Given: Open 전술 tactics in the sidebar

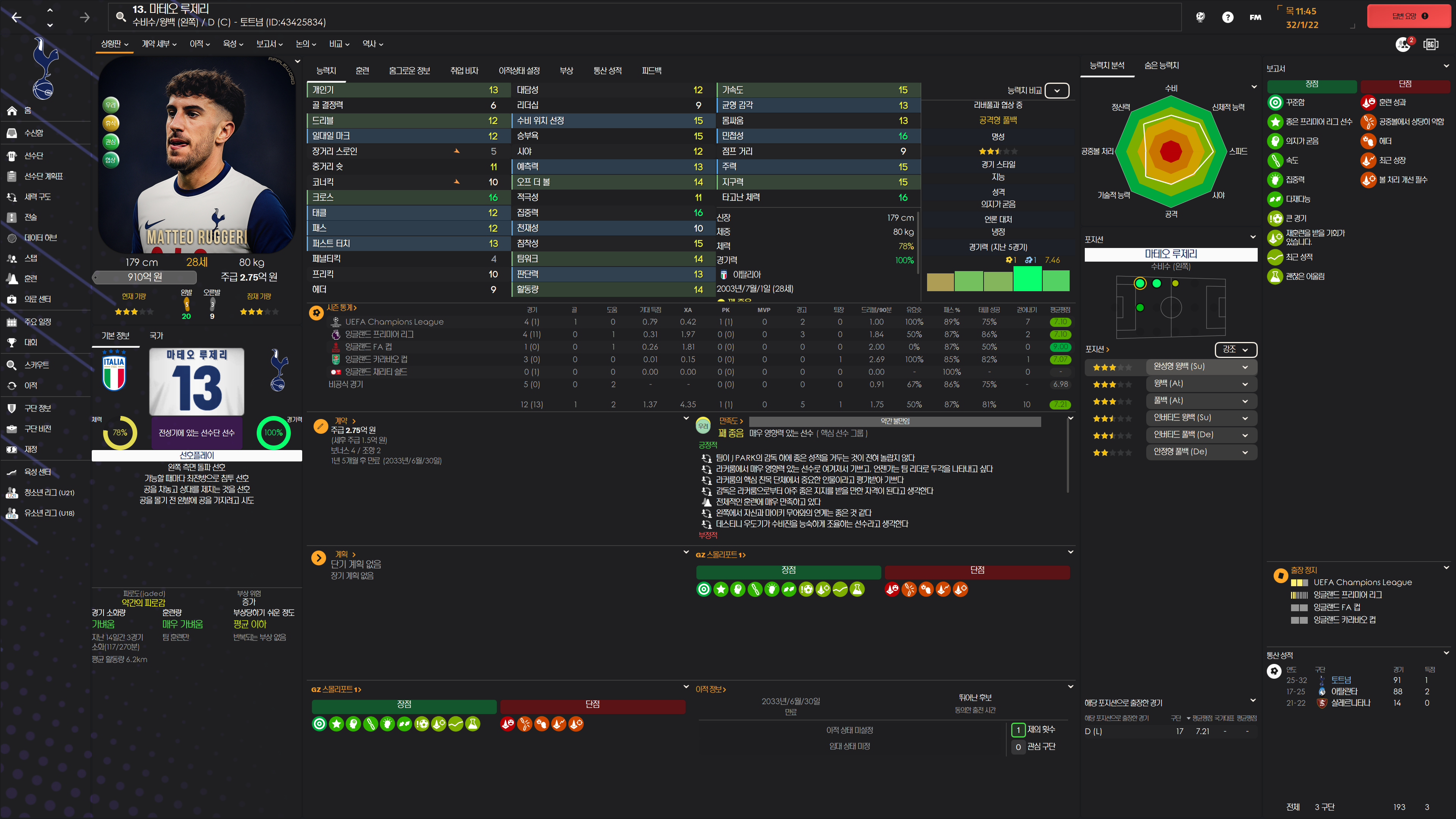Looking at the screenshot, I should [x=30, y=217].
